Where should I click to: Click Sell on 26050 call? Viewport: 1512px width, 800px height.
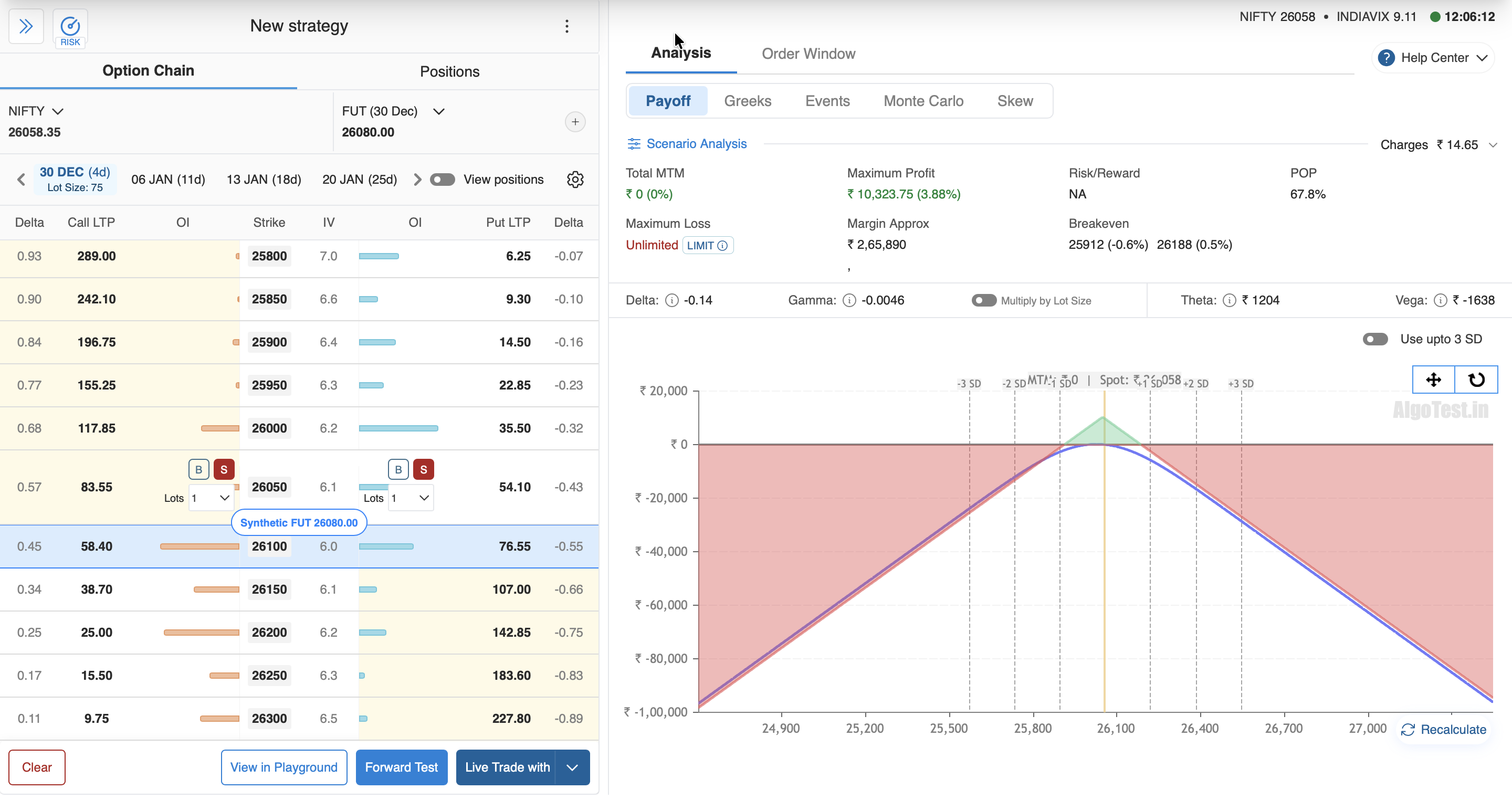point(224,469)
